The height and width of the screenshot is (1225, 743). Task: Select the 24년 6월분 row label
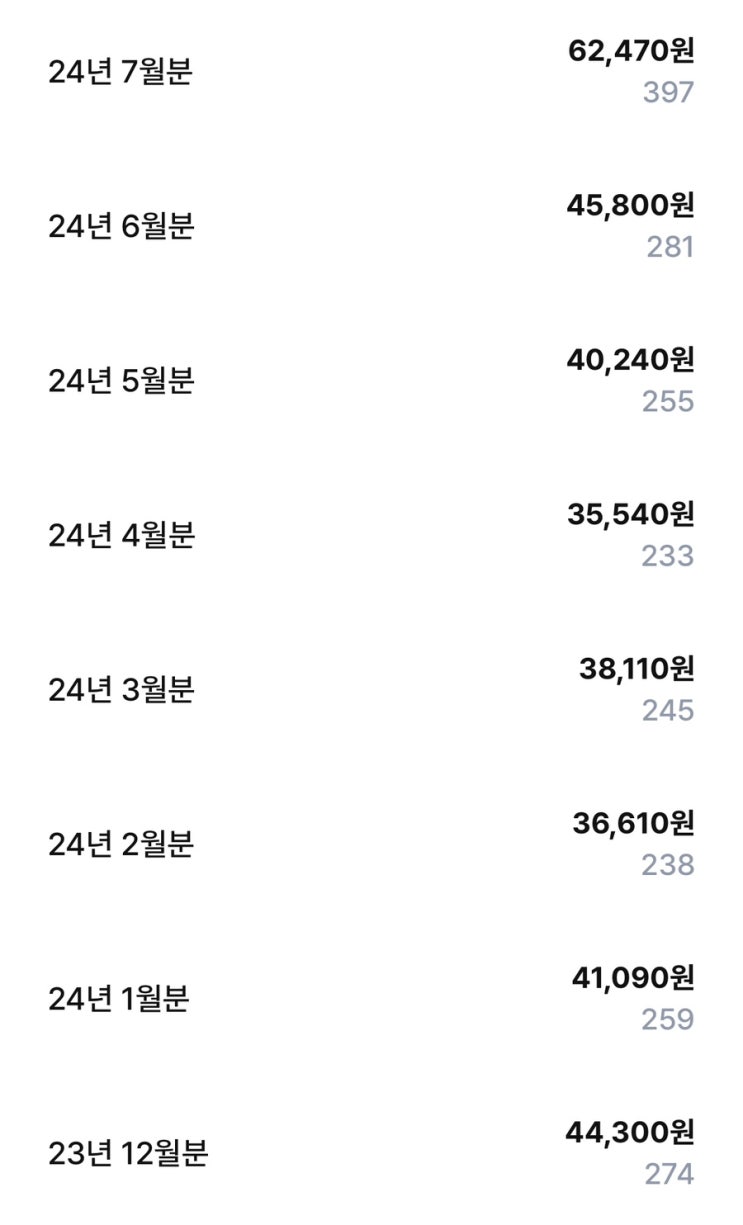click(x=120, y=227)
